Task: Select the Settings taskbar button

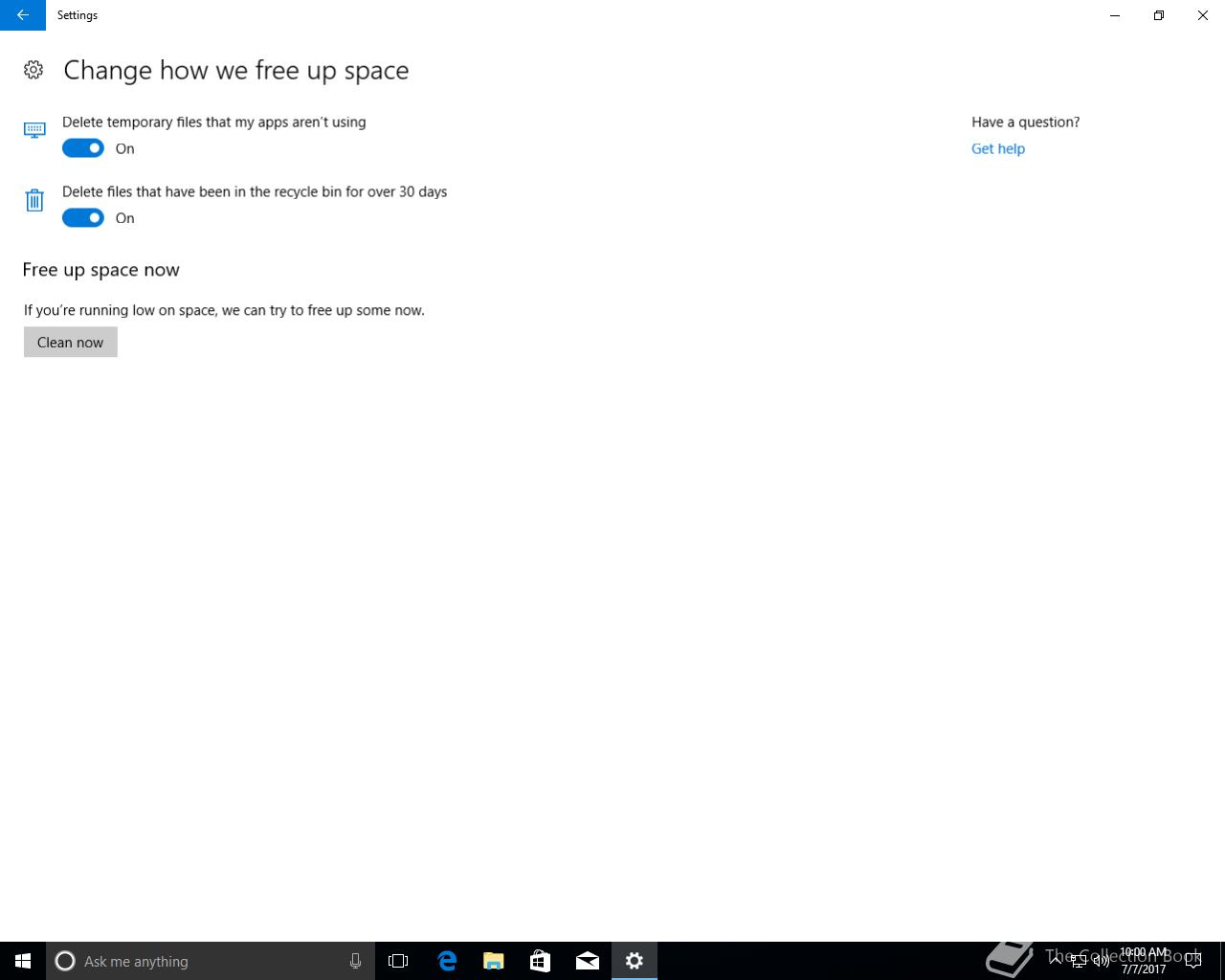Action: pos(635,961)
